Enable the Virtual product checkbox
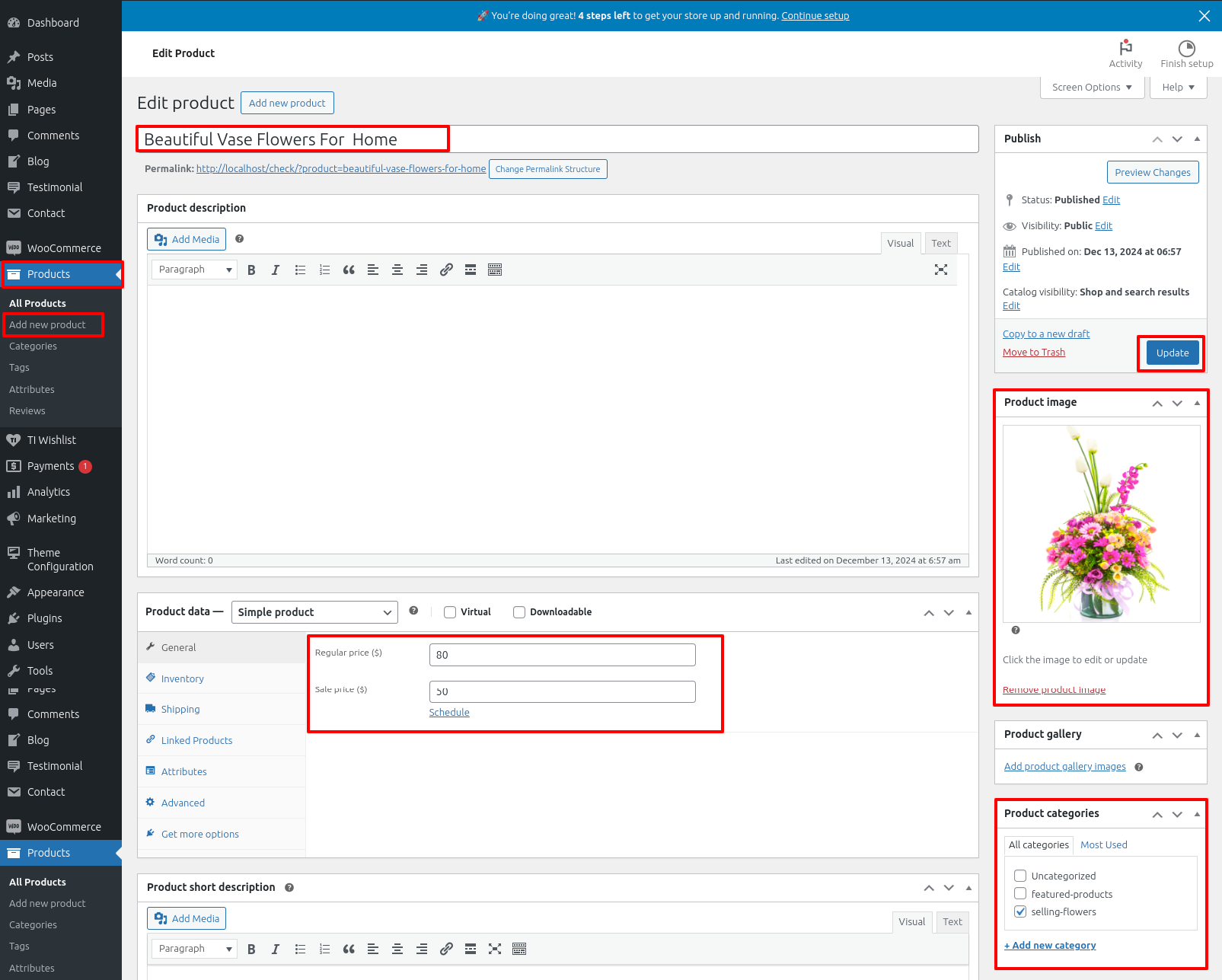This screenshot has height=980, width=1222. click(450, 612)
